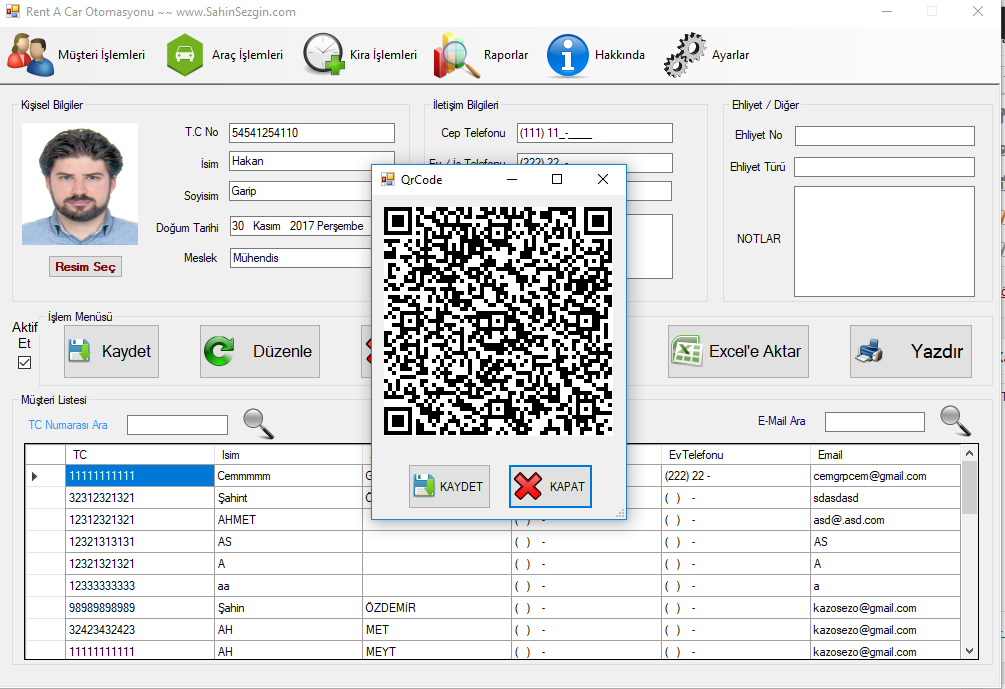Minimize the Rent A Car Otomasyonu window
The height and width of the screenshot is (689, 1005).
(x=887, y=12)
